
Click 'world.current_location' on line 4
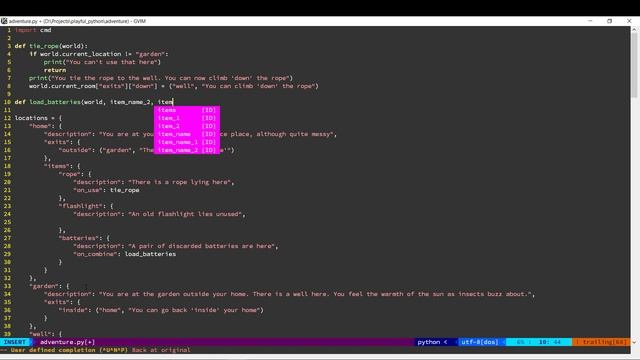pos(80,54)
